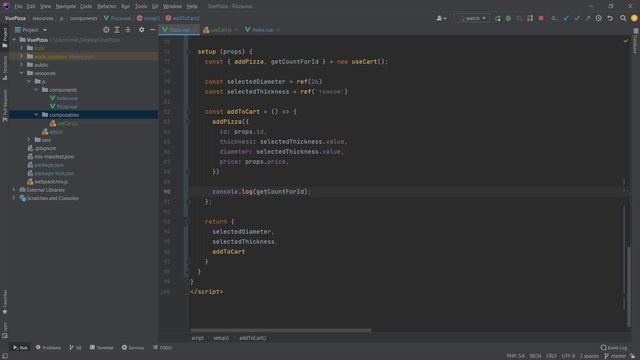640x360 pixels.
Task: Click the collapse all icon in Project panel
Action: 128,30
